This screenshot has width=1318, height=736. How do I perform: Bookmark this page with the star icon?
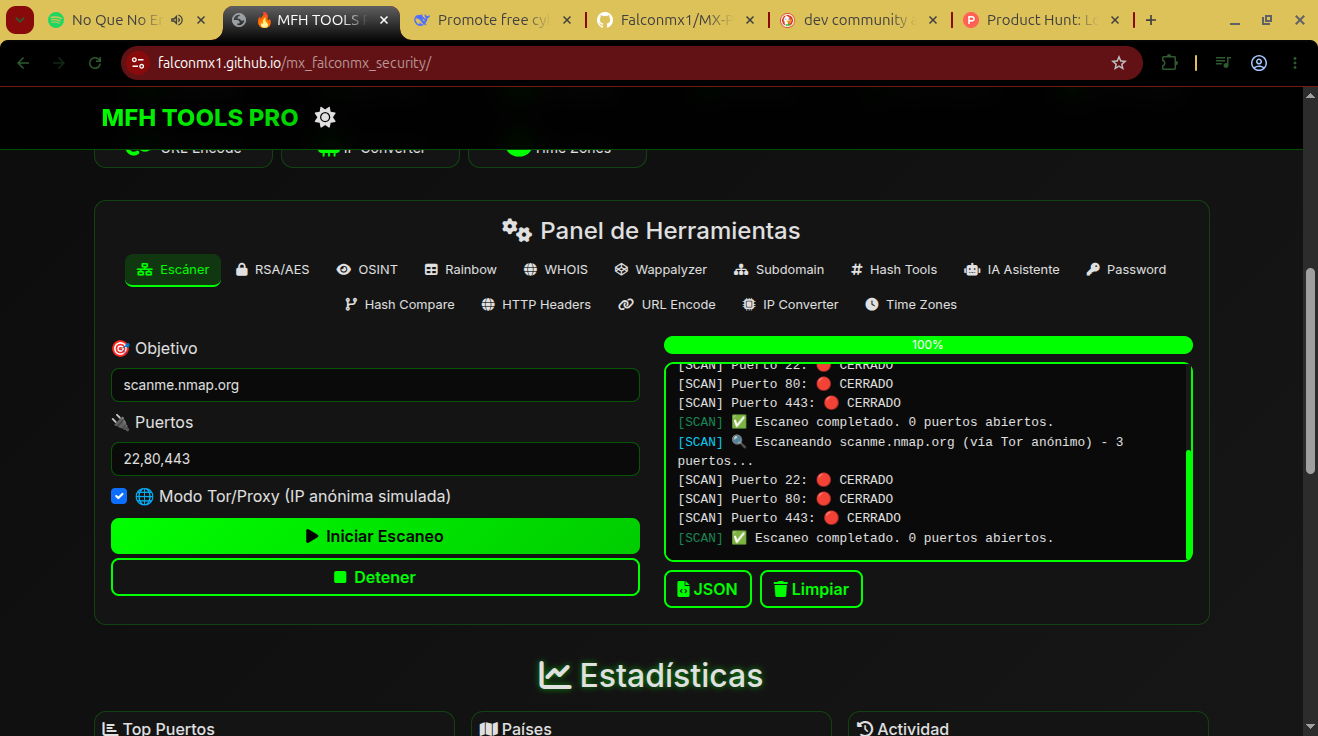pos(1119,63)
